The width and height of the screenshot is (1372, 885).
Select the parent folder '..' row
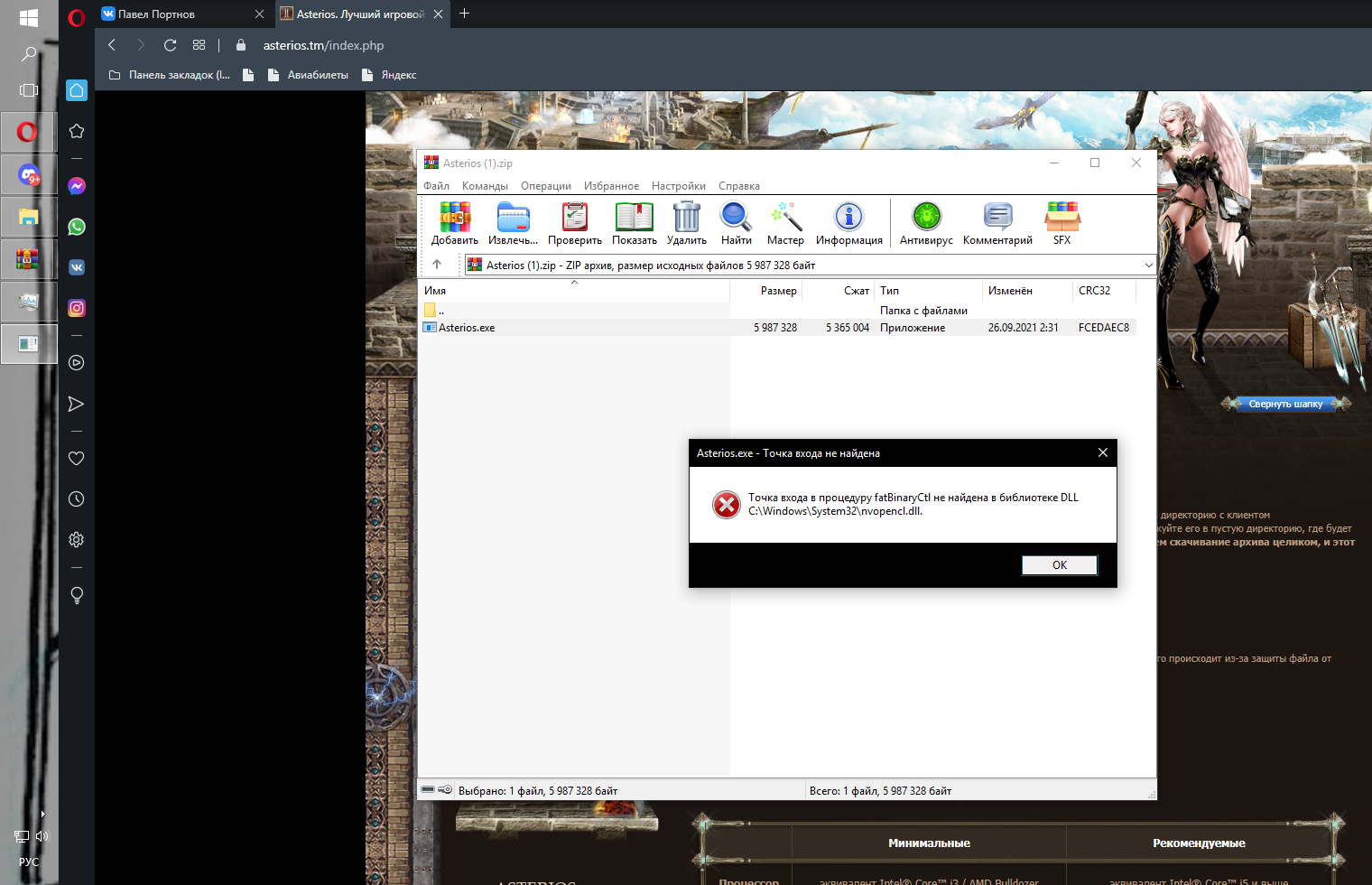(777, 311)
